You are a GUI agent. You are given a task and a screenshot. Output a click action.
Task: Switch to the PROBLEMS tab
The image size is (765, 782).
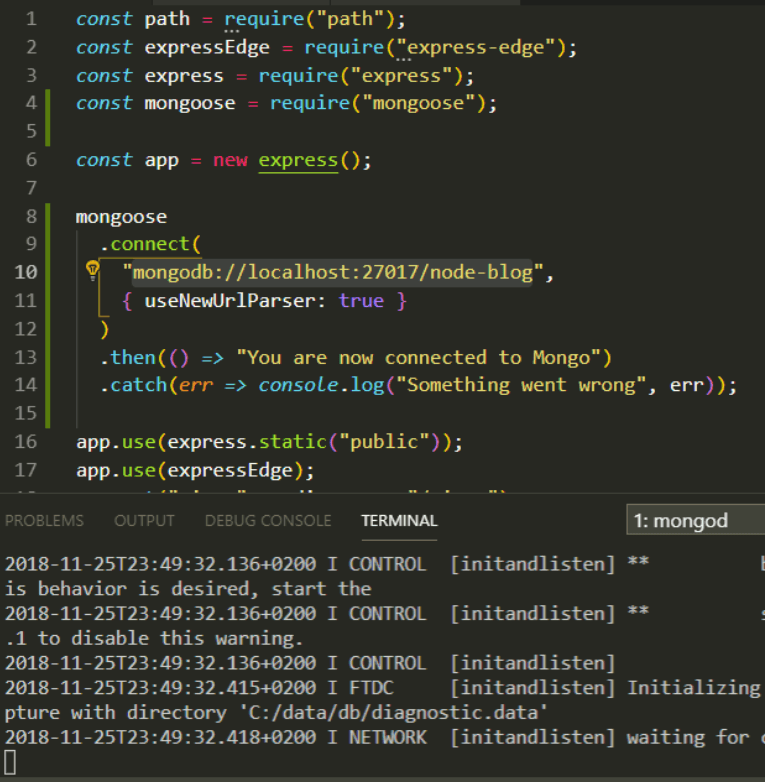pyautogui.click(x=44, y=521)
